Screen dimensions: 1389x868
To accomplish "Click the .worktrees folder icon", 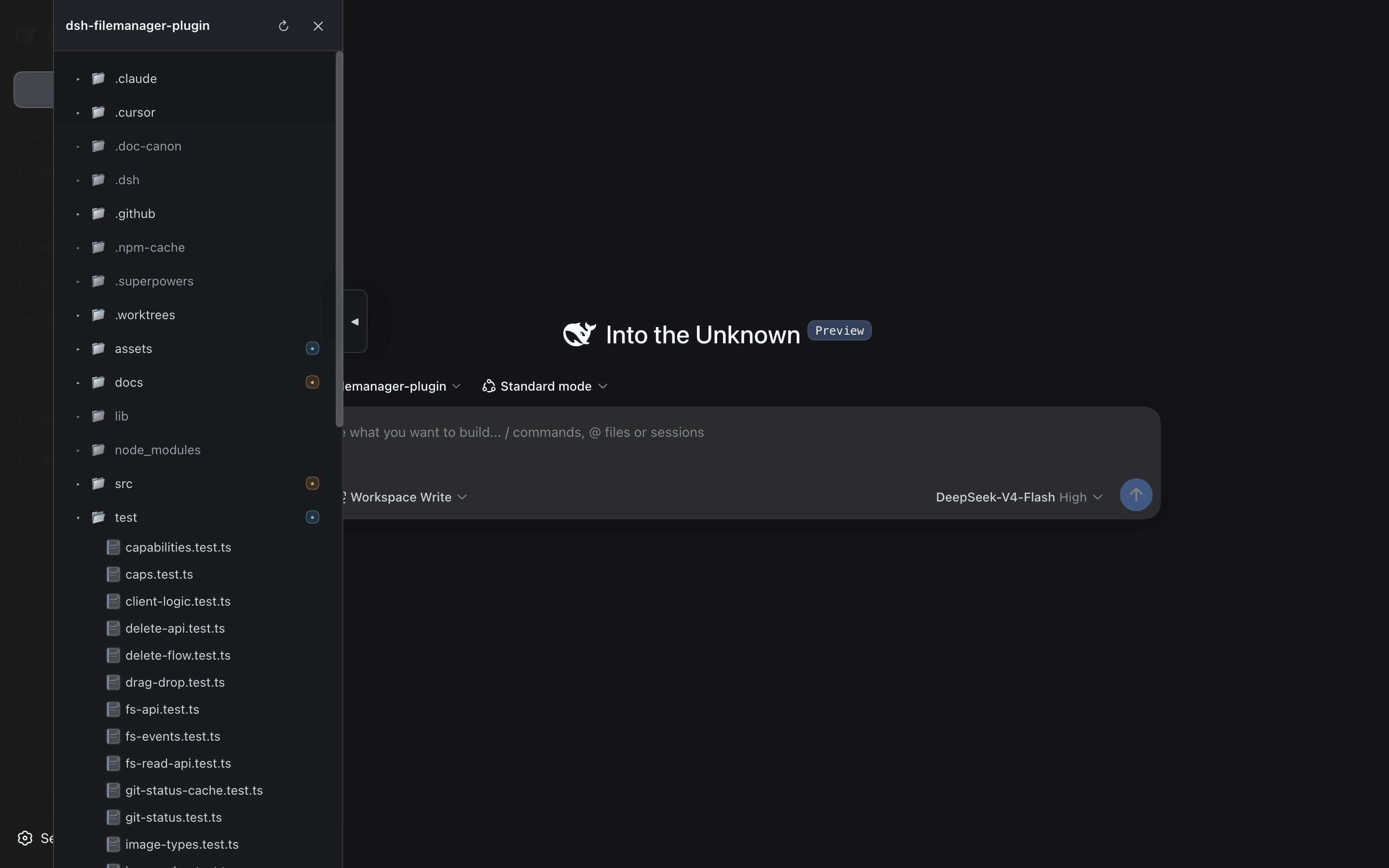I will tap(98, 314).
